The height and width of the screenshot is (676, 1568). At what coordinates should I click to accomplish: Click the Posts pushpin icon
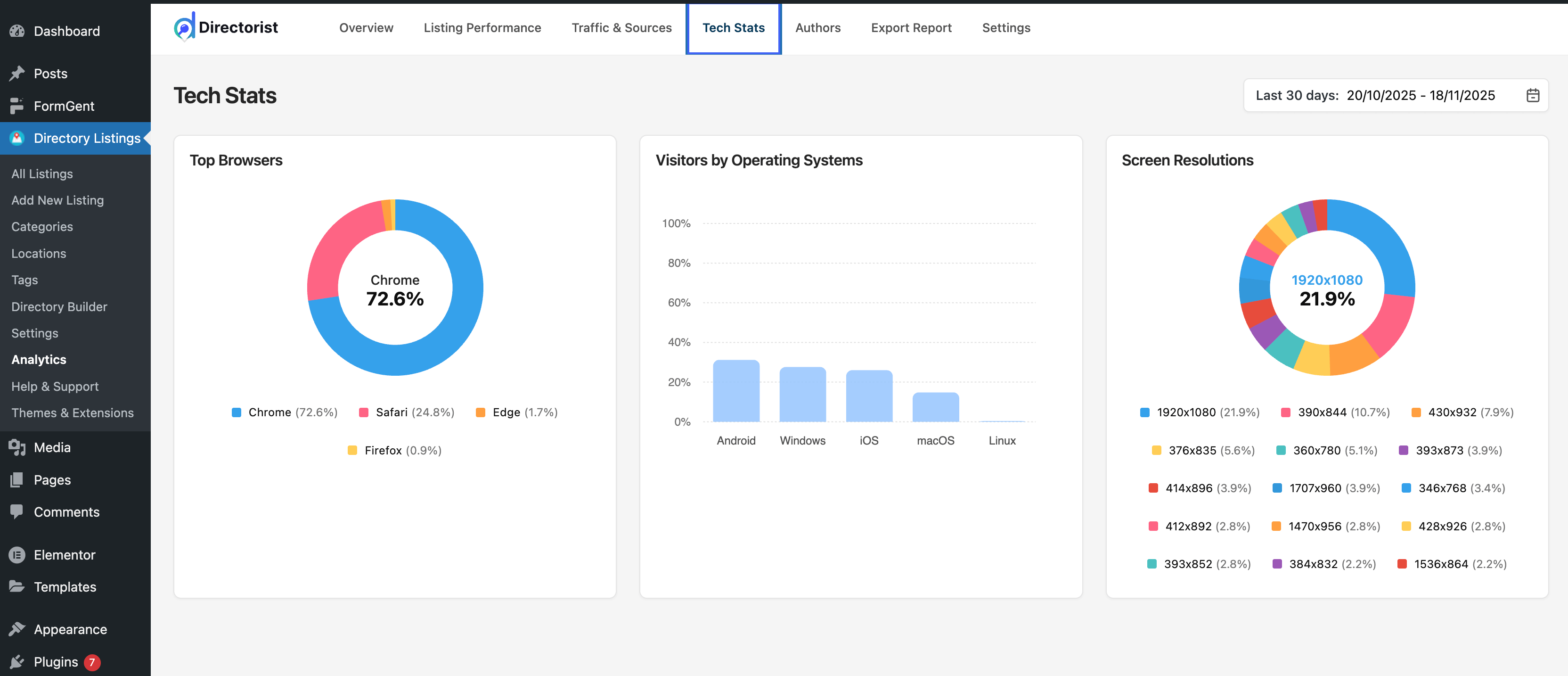17,74
